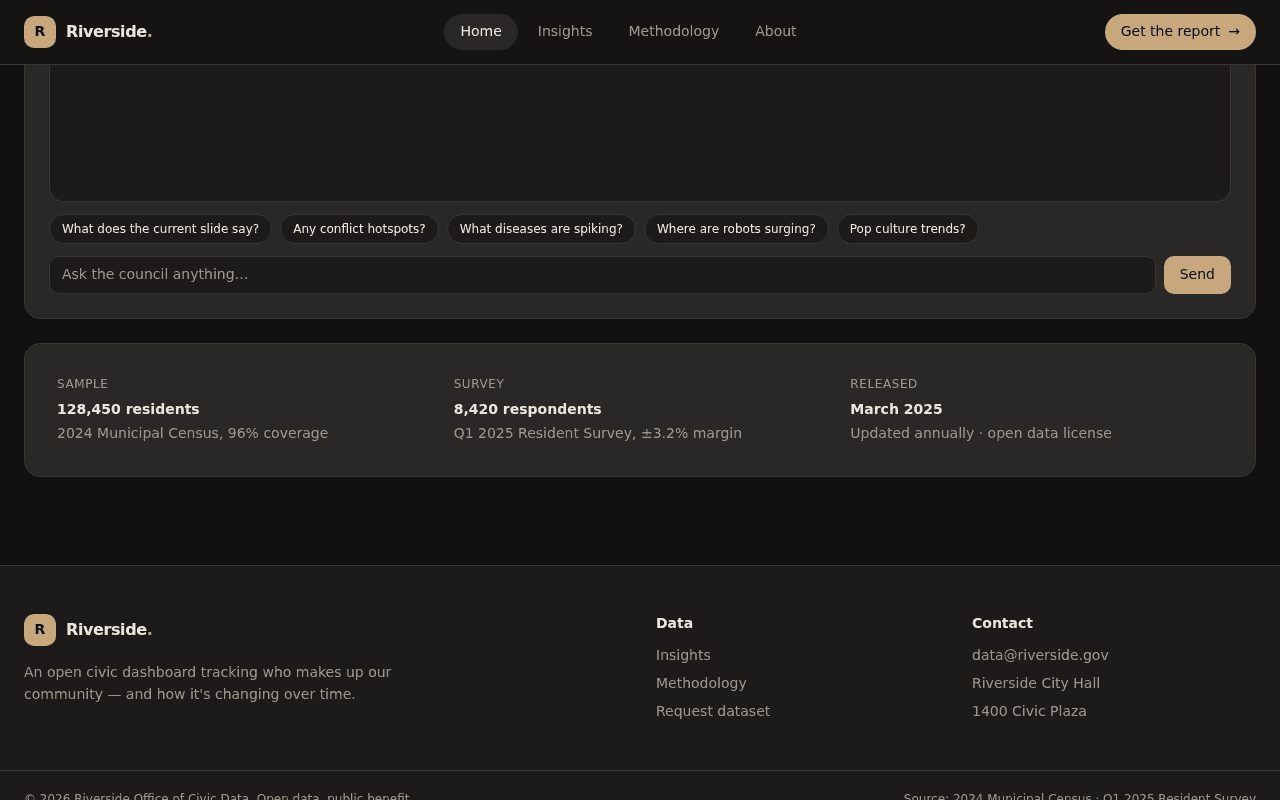Select 'Where are robots surging?' chip

coord(736,229)
